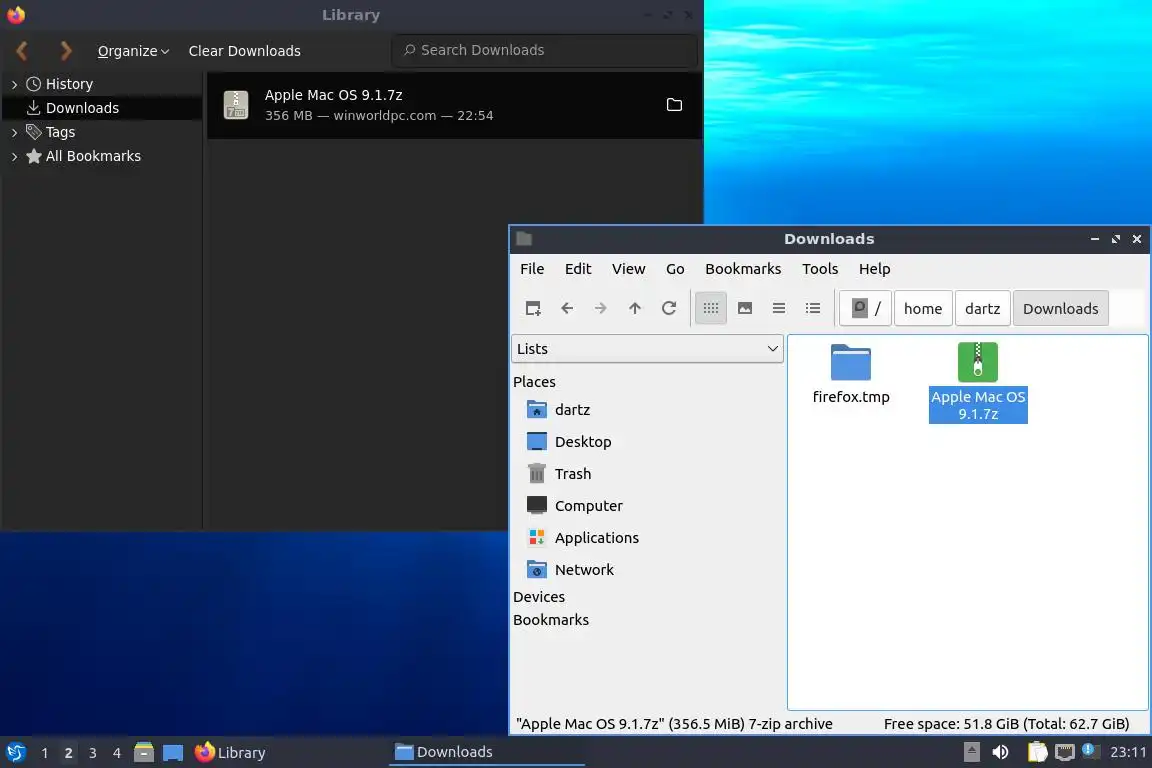Viewport: 1152px width, 768px height.
Task: Click the back arrow in Library window
Action: pyautogui.click(x=22, y=51)
